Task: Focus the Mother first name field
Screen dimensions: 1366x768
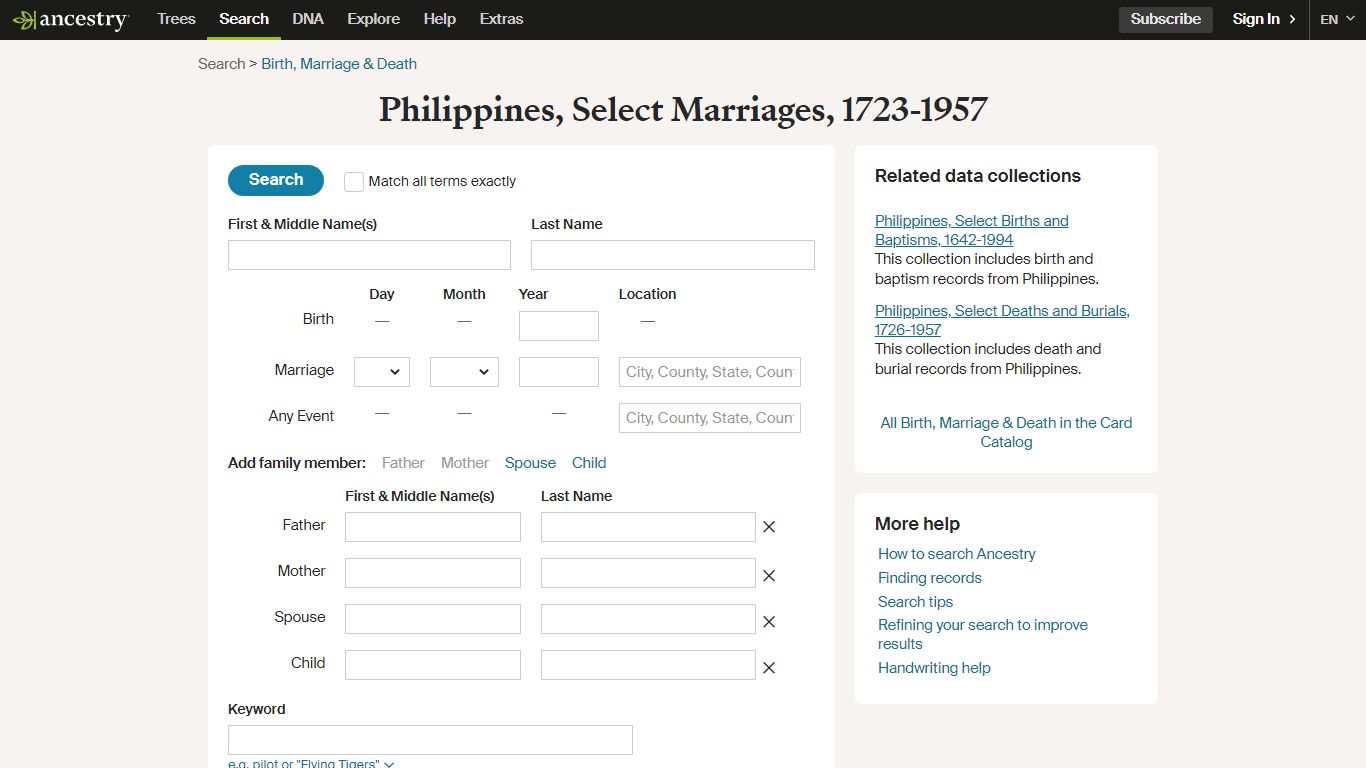Action: (433, 573)
